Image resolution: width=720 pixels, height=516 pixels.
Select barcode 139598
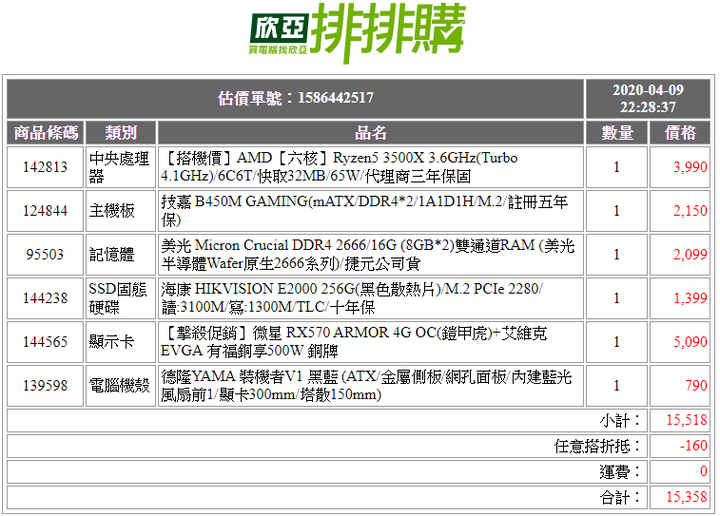click(x=45, y=386)
